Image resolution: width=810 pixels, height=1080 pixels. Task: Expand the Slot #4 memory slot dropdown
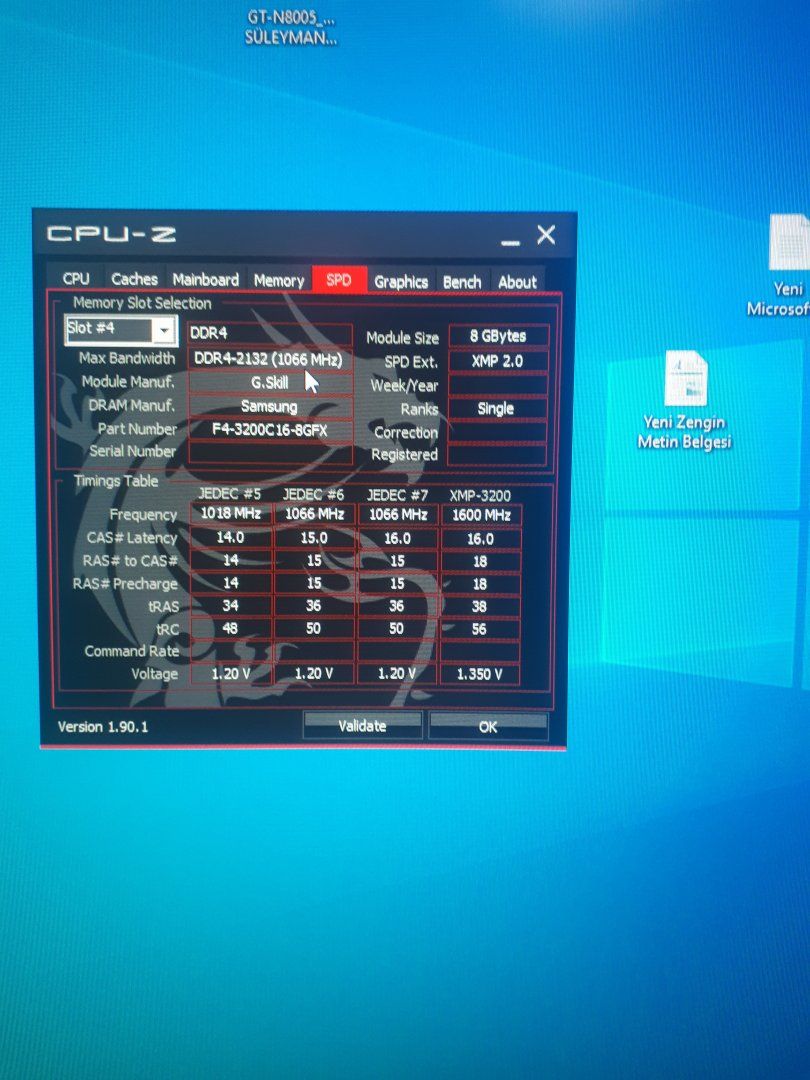point(163,330)
